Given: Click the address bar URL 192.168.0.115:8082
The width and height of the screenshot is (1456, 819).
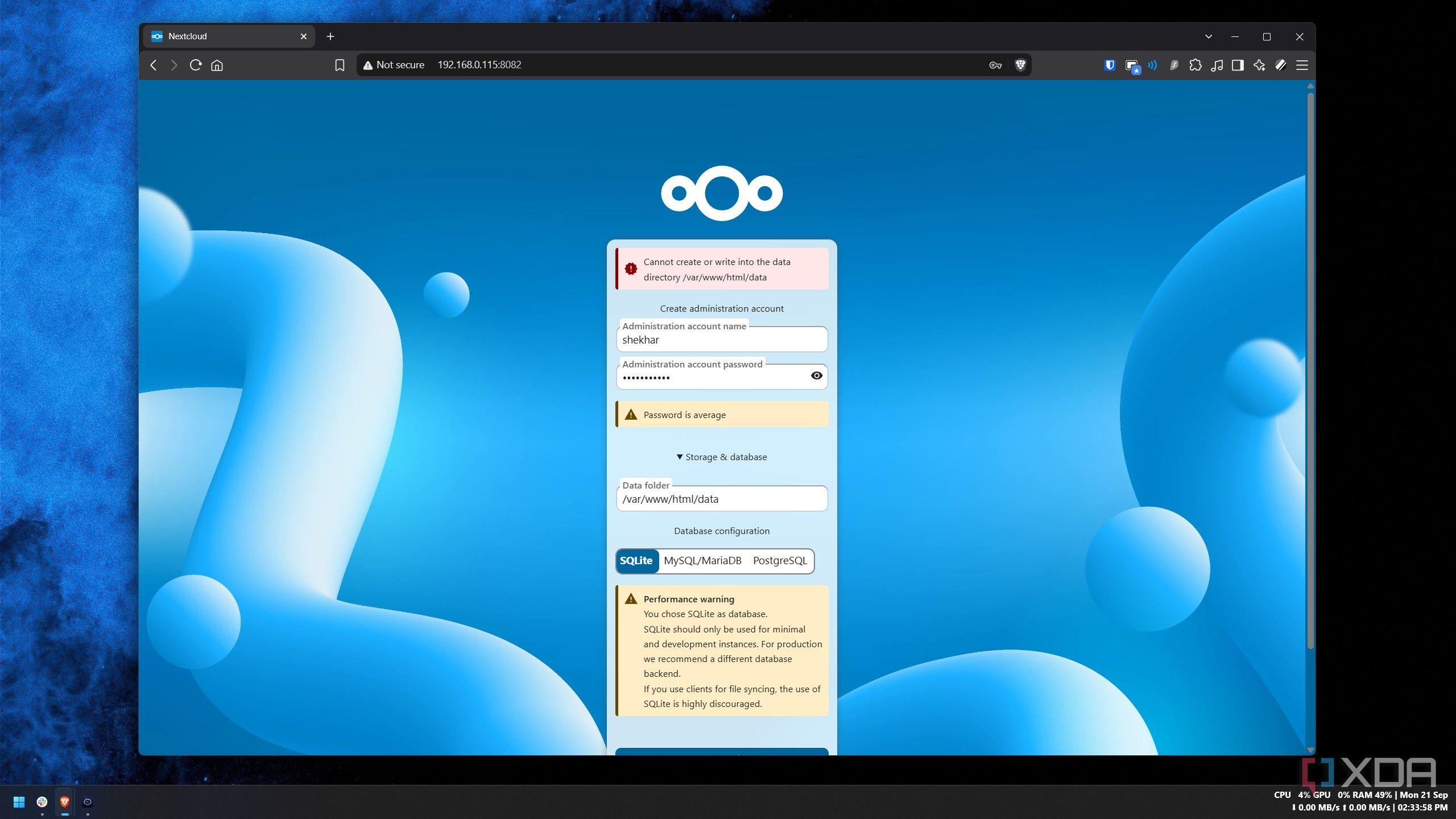Looking at the screenshot, I should (479, 65).
